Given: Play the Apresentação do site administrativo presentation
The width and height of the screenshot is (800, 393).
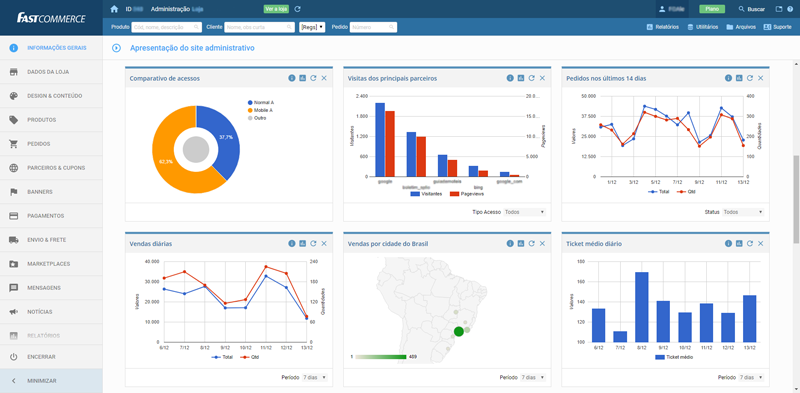Looking at the screenshot, I should point(116,48).
